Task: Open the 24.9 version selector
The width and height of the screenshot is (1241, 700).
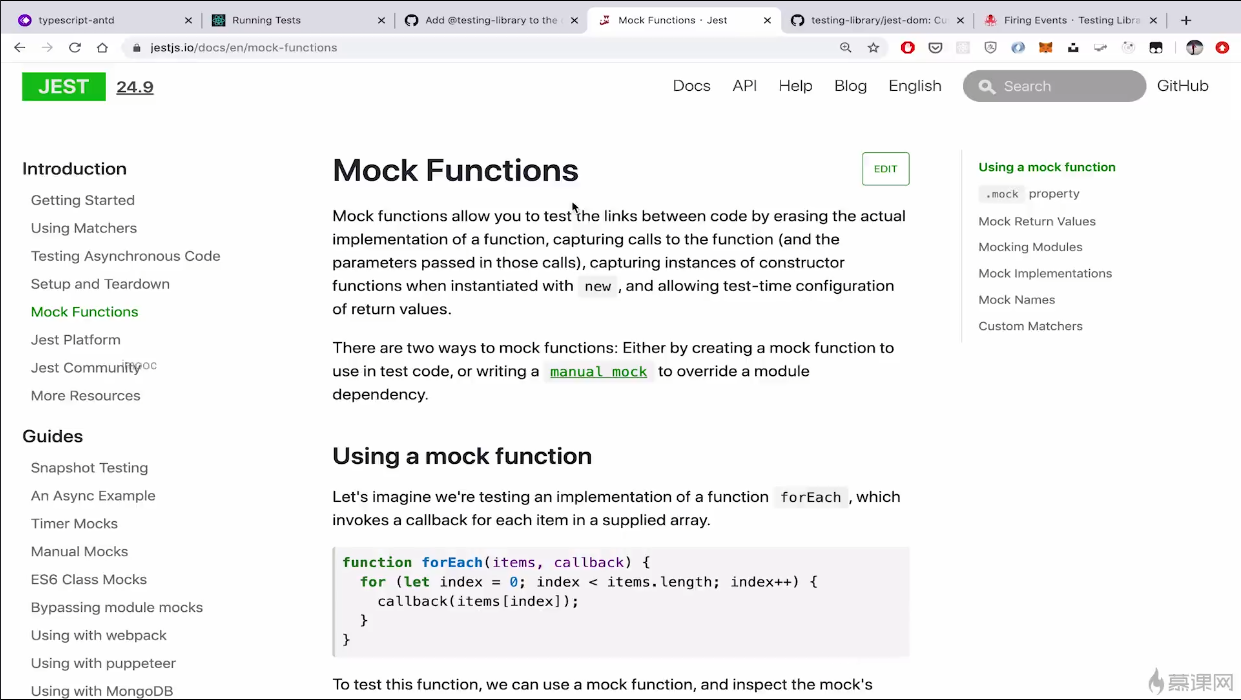Action: point(135,87)
